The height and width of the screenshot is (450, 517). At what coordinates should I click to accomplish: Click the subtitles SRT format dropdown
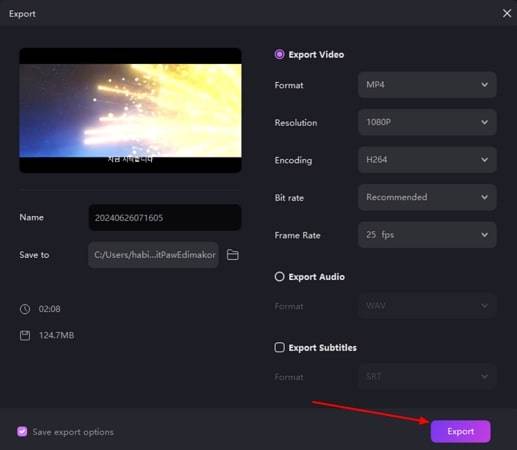pos(427,377)
